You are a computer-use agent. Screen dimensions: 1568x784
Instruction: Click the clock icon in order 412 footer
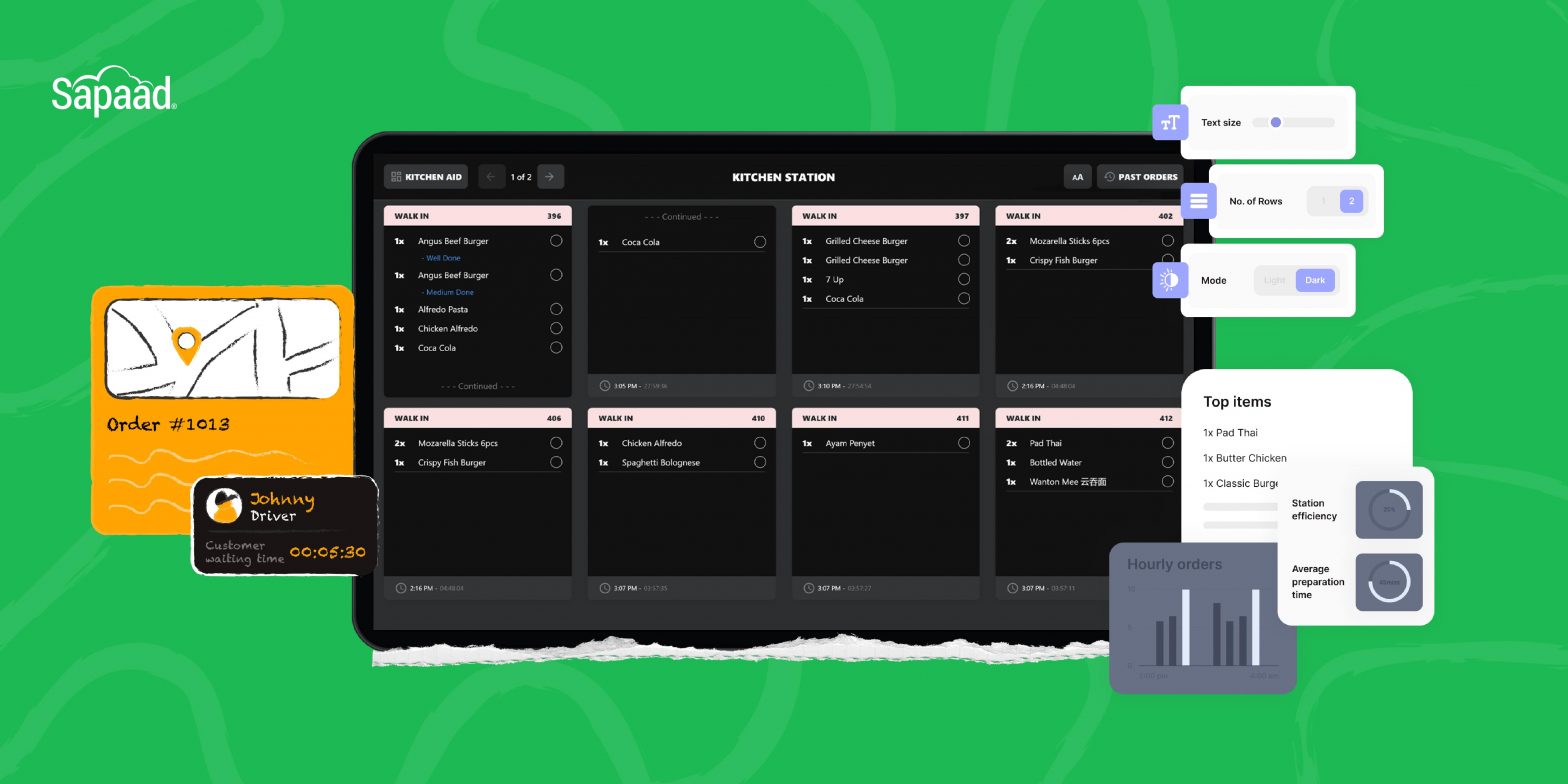pyautogui.click(x=1012, y=588)
